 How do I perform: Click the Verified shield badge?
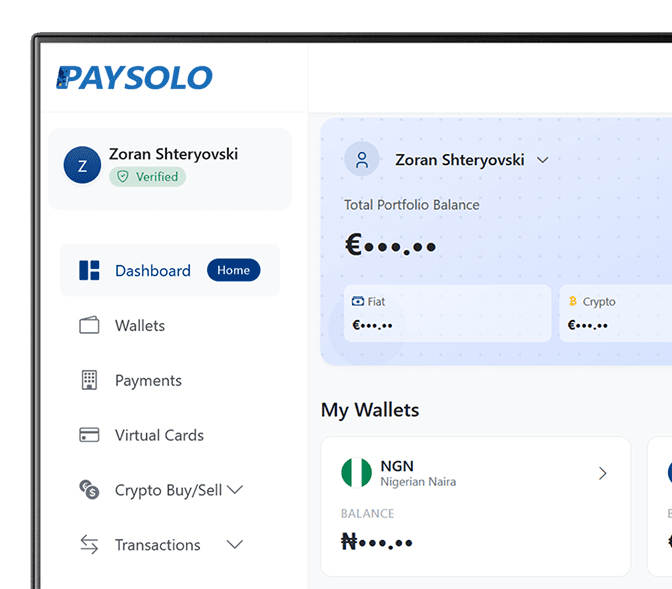pos(147,177)
